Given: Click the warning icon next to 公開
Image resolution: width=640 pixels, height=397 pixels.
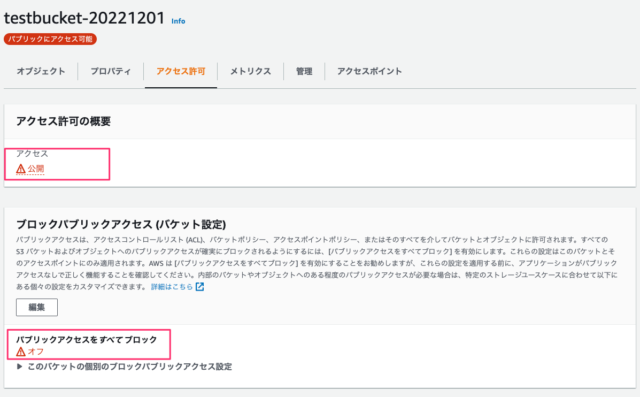Looking at the screenshot, I should coord(21,169).
